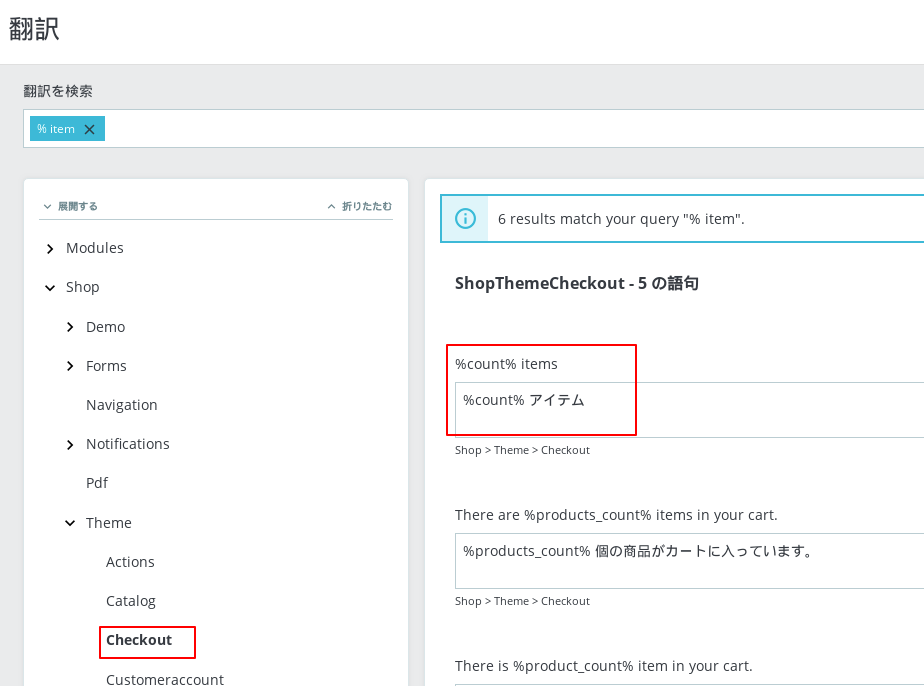Screen dimensions: 924x686
Task: Expand the Modules tree node arrow
Action: coord(50,249)
